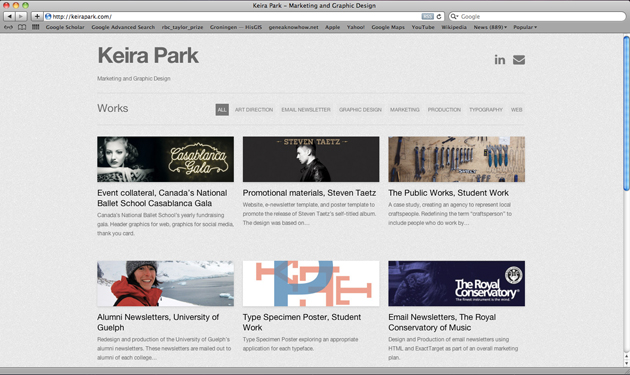
Task: Open the Steven Taetz thumbnail image
Action: coord(311,159)
